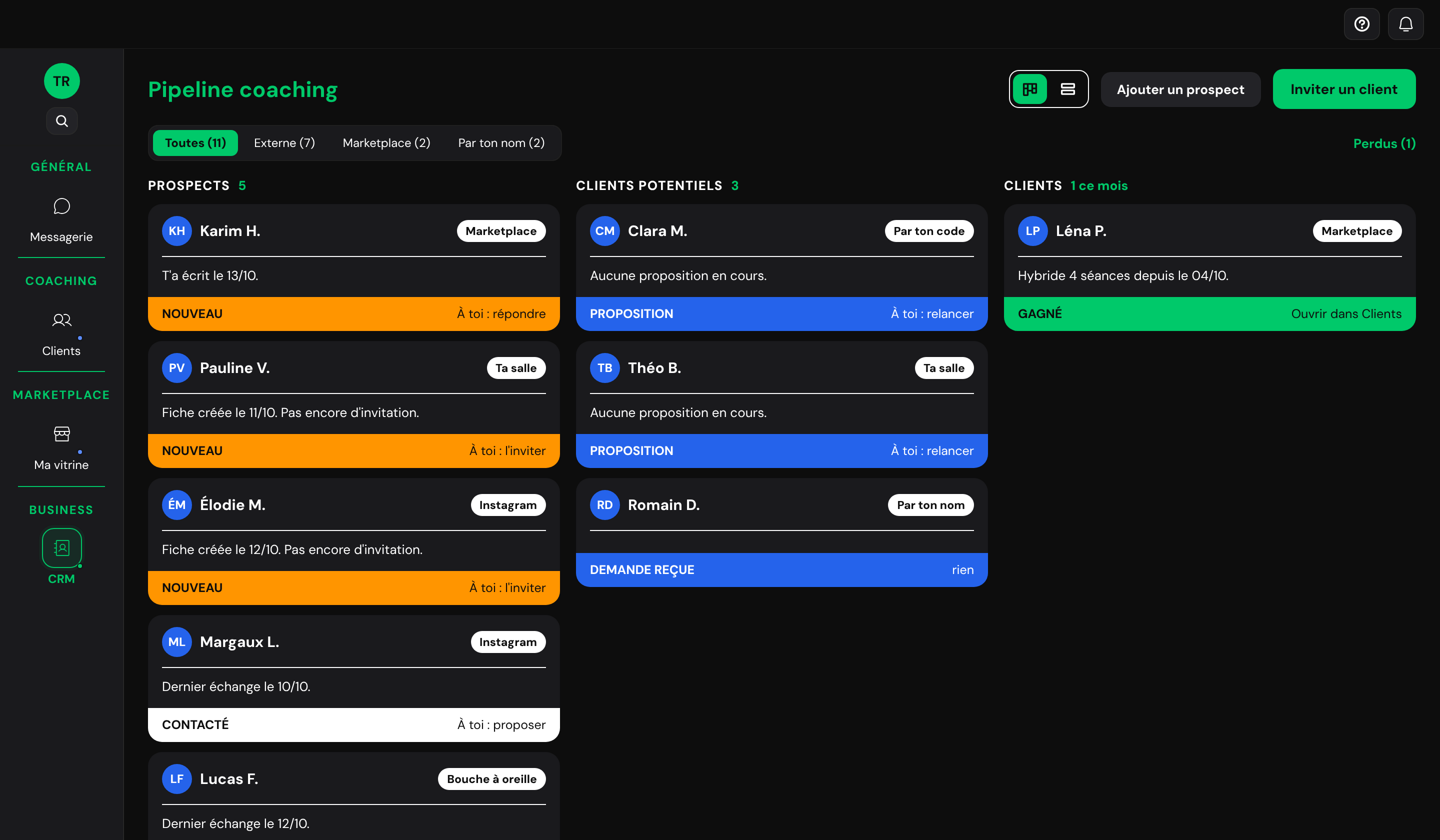The height and width of the screenshot is (840, 1440).
Task: Switch to kanban board view
Action: coord(1029,89)
